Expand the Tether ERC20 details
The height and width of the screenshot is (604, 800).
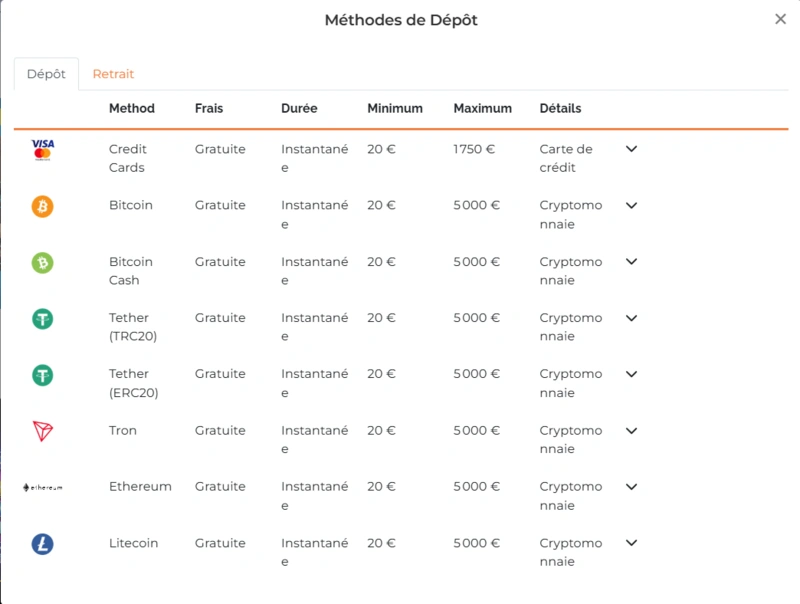click(631, 375)
